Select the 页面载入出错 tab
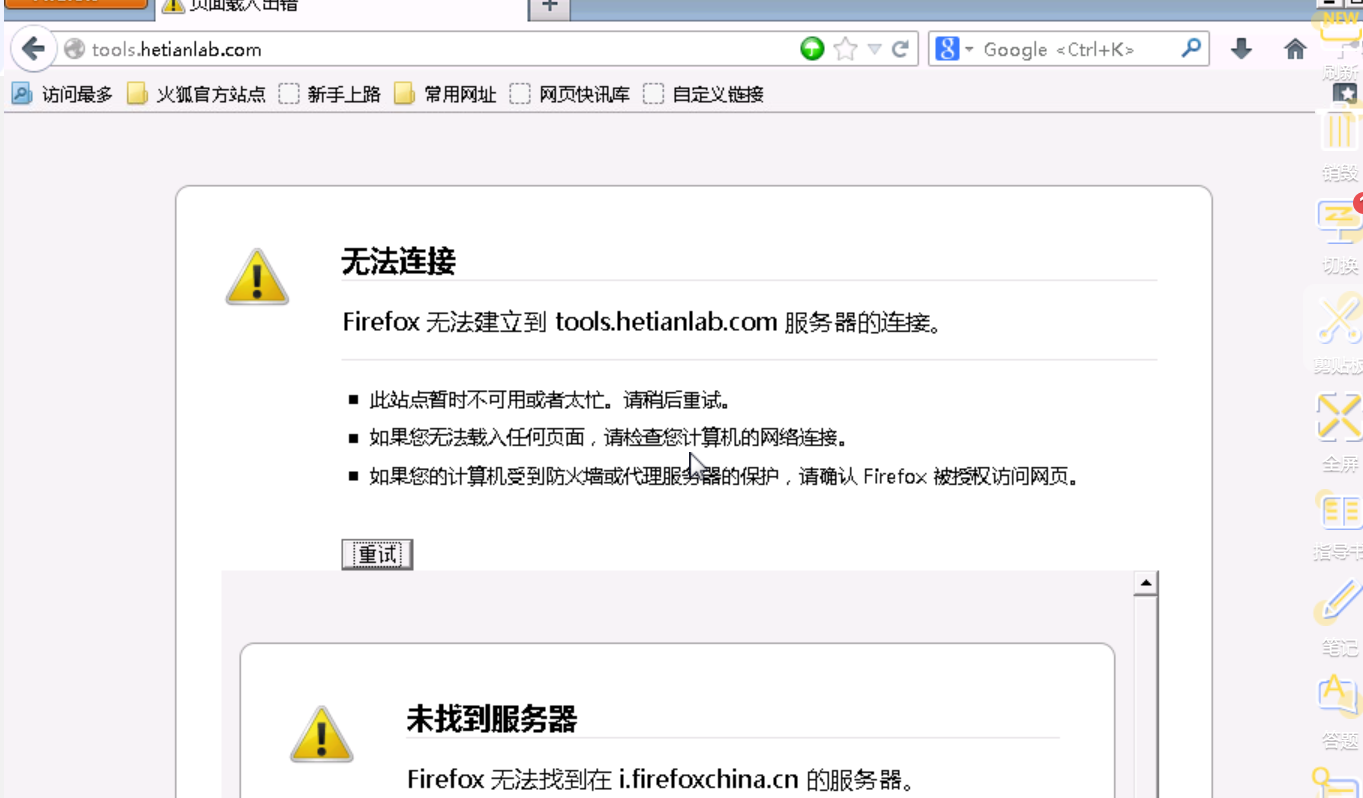The height and width of the screenshot is (798, 1363). coord(340,7)
